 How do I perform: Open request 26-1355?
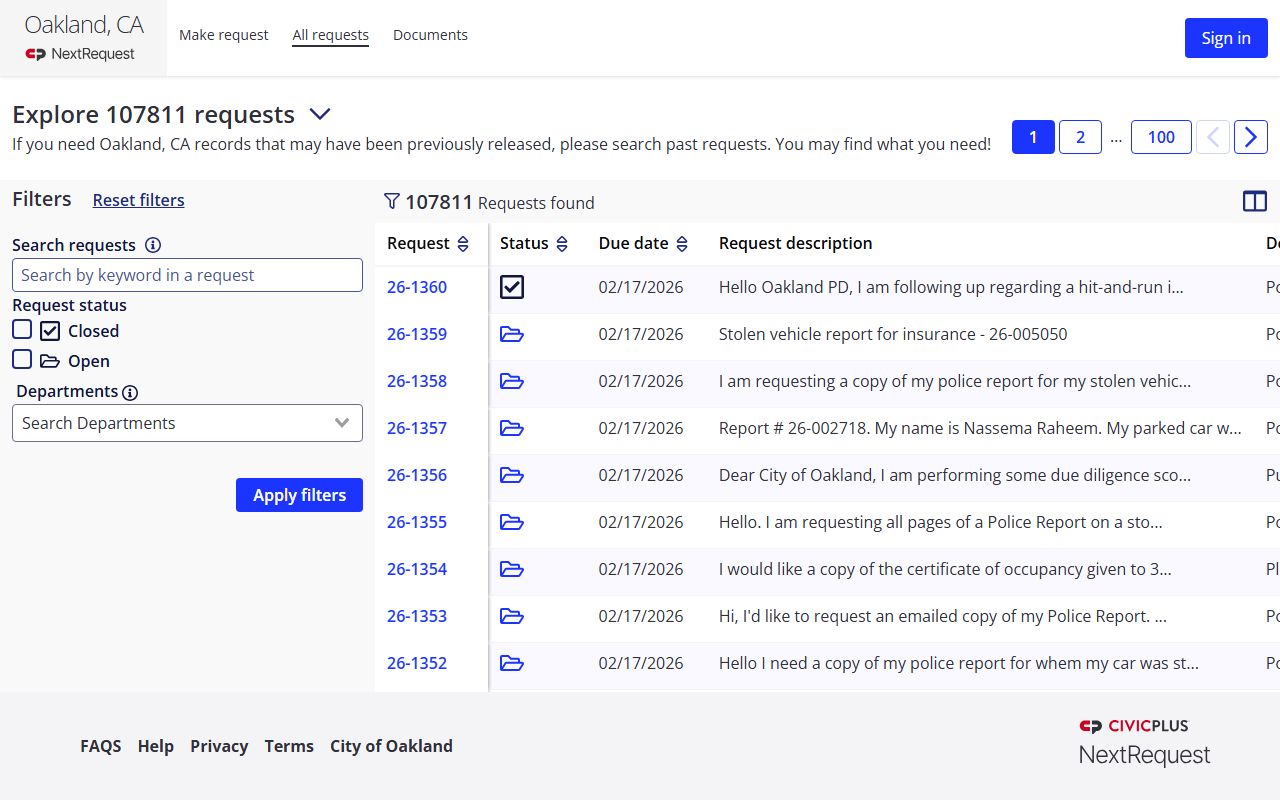click(417, 522)
